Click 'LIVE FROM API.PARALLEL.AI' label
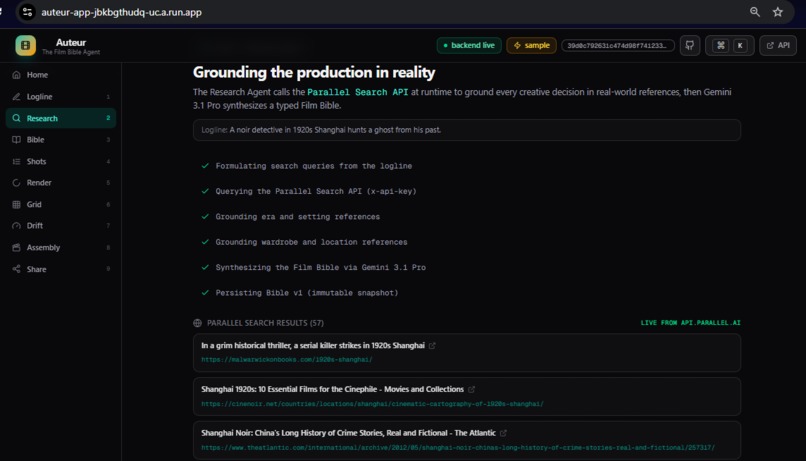Viewport: 806px width, 461px height. click(x=690, y=323)
